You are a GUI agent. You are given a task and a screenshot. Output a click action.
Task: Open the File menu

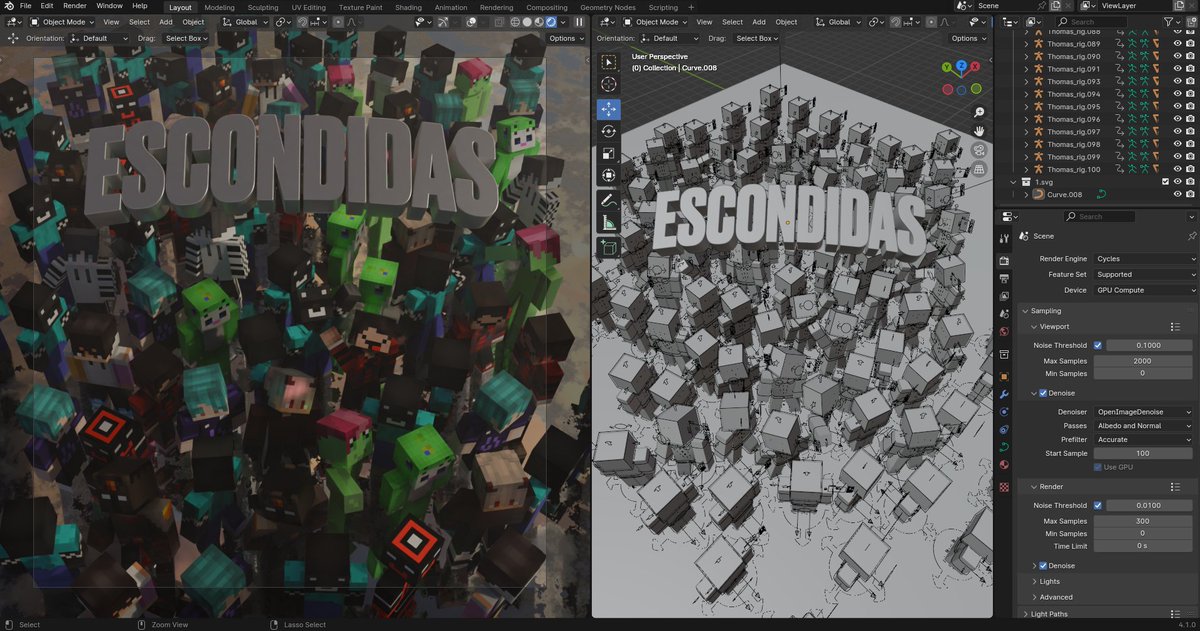pyautogui.click(x=26, y=6)
